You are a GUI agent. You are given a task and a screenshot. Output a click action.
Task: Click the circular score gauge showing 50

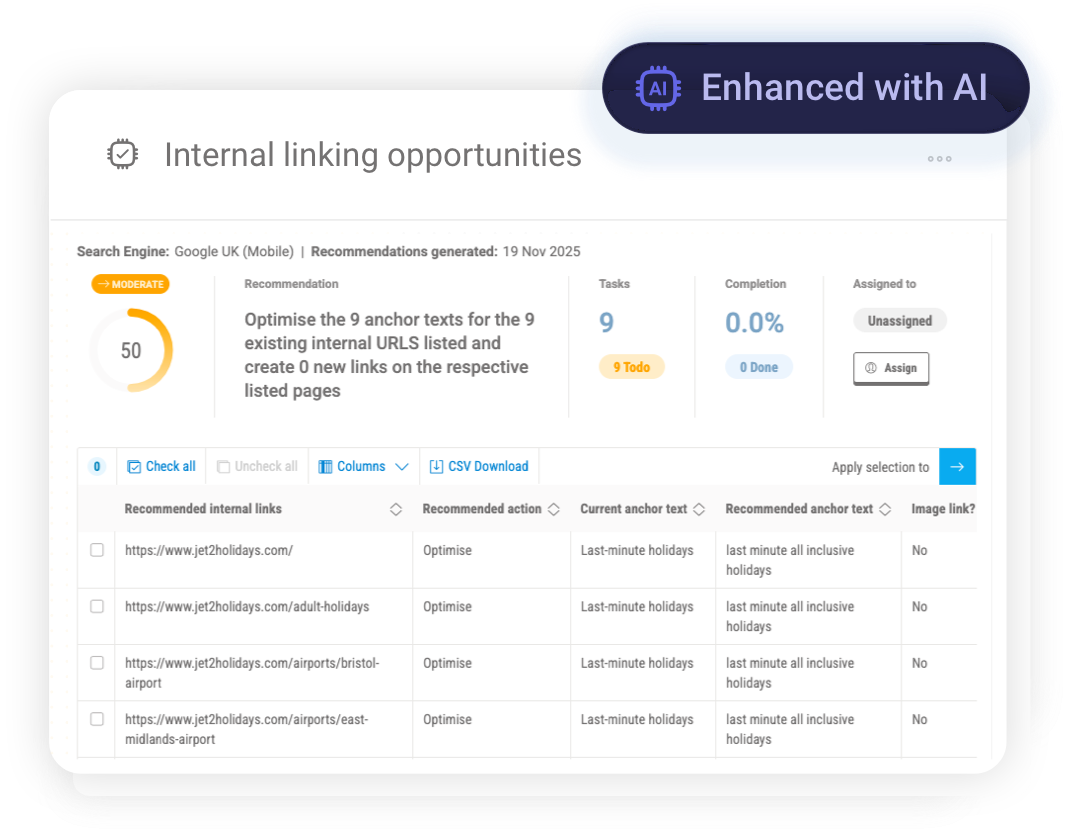tap(131, 350)
